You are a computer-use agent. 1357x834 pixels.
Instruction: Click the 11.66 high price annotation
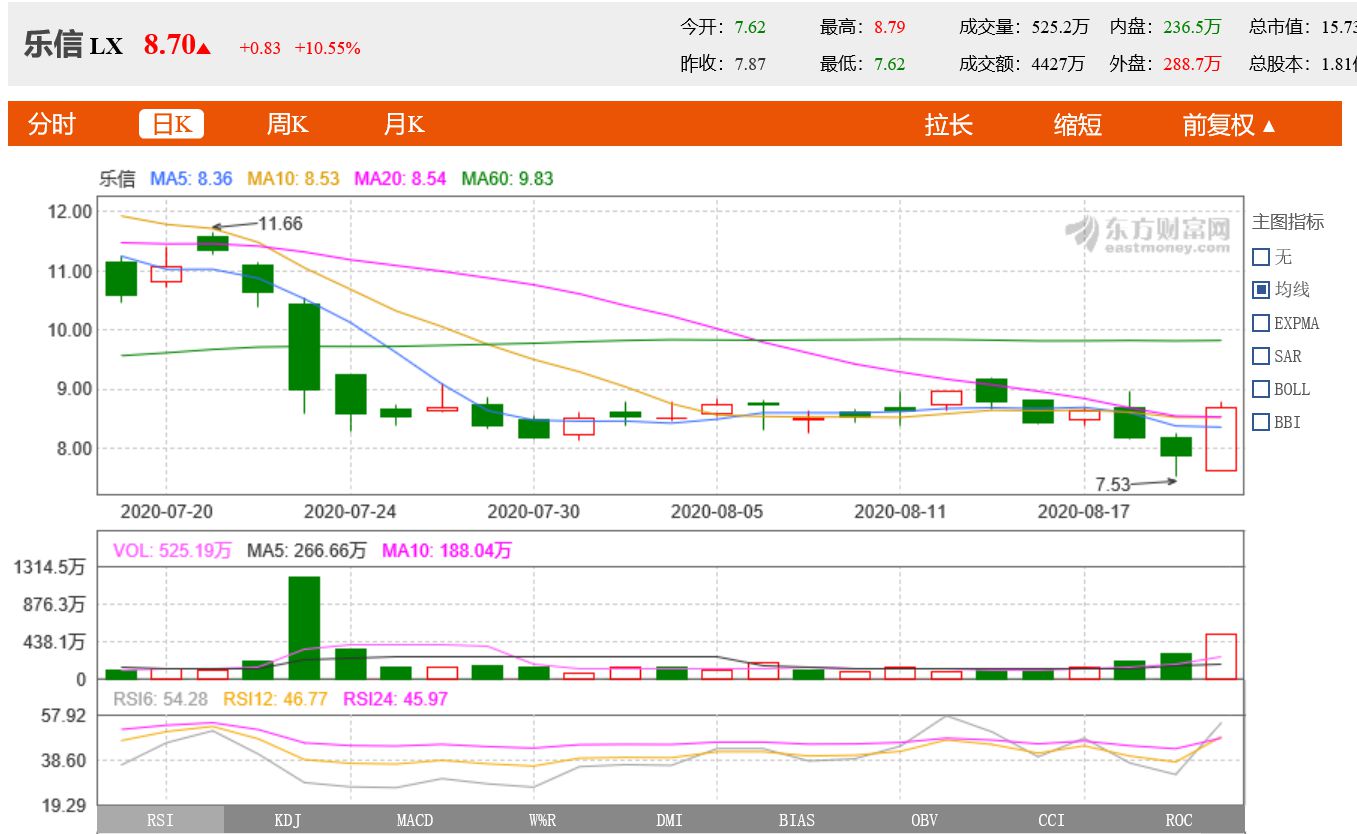click(280, 223)
